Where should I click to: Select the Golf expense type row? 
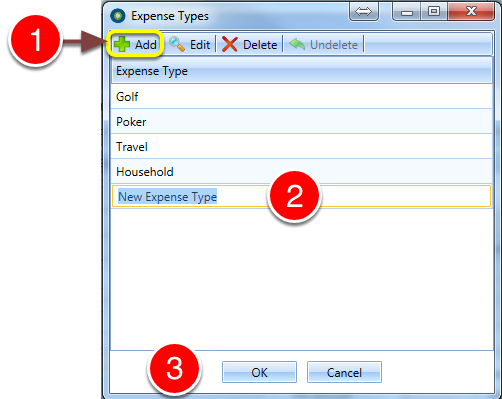pos(302,96)
